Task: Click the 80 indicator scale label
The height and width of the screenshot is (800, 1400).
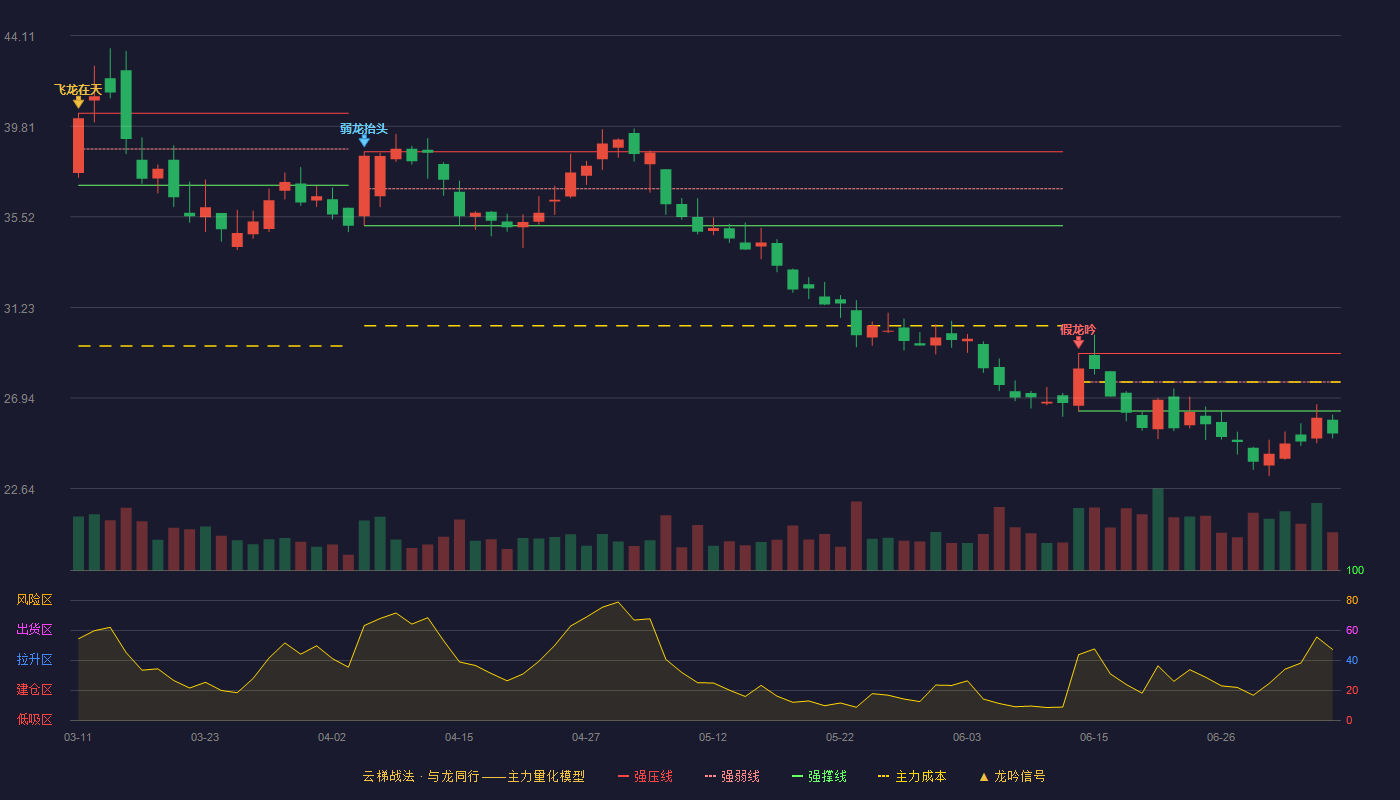Action: pyautogui.click(x=1352, y=600)
